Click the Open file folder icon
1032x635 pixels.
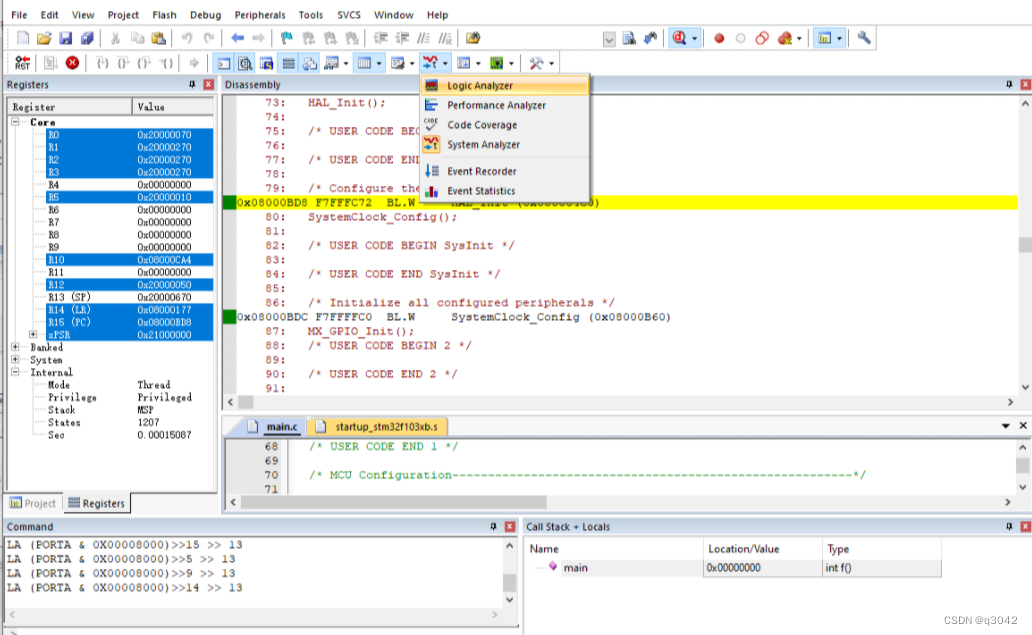point(44,38)
